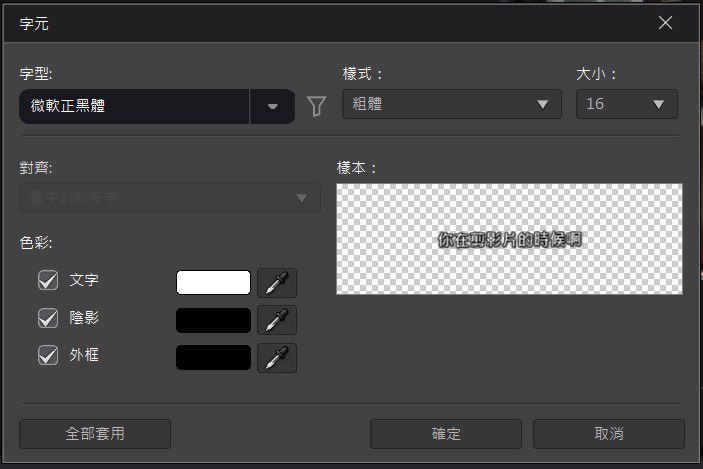703x469 pixels.
Task: Pick text color with the 文字 eyedropper
Action: [x=277, y=283]
